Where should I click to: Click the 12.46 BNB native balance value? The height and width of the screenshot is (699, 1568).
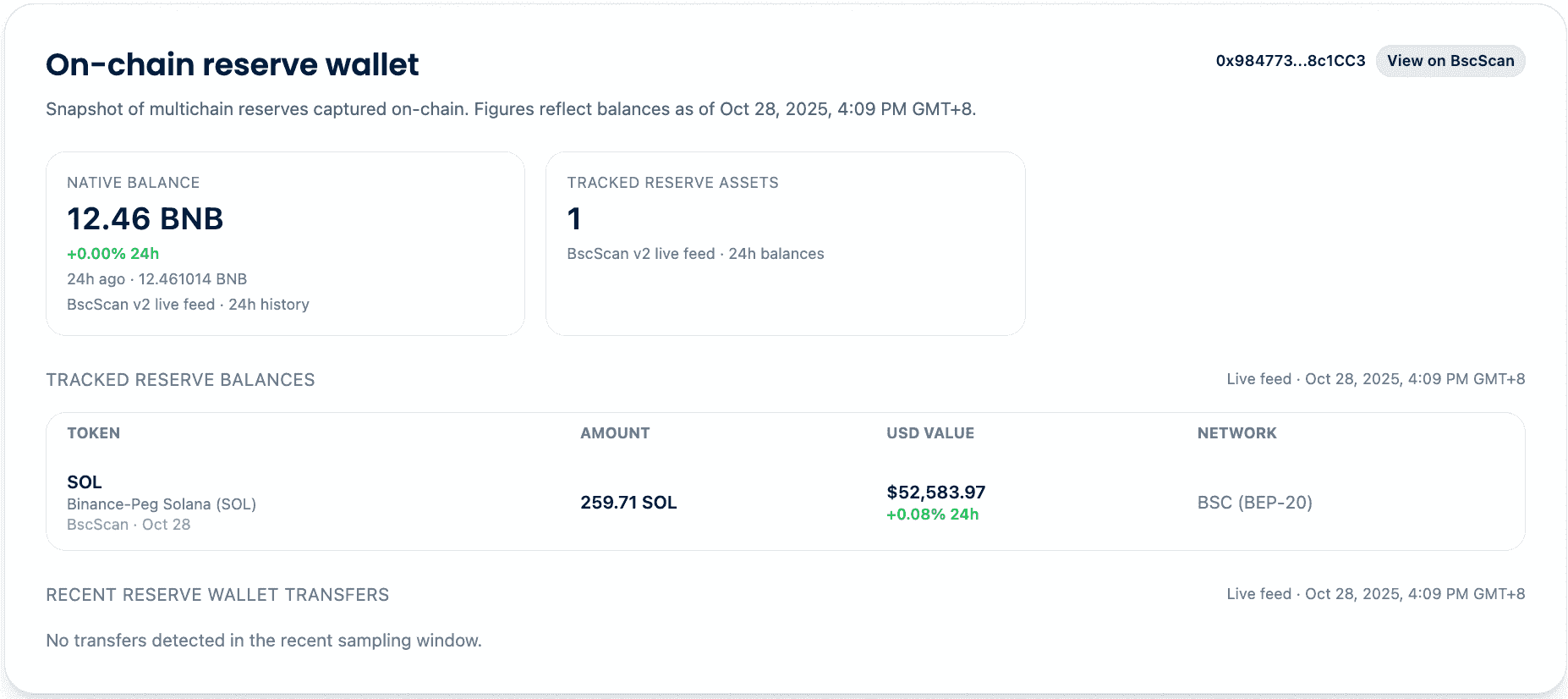coord(145,218)
